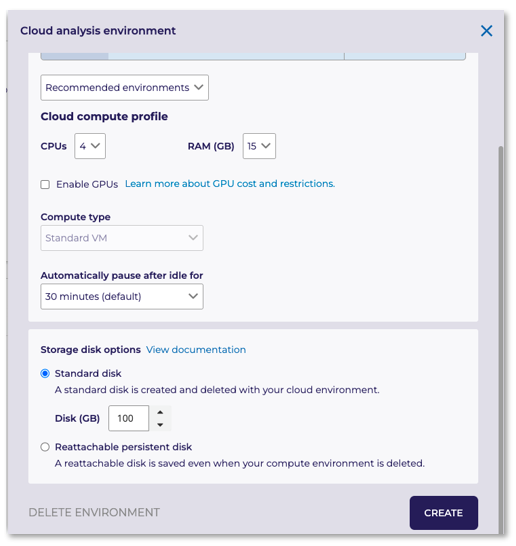Screen dimensions: 516x546
Task: Click the Disk (GB) size input field
Action: [x=128, y=418]
